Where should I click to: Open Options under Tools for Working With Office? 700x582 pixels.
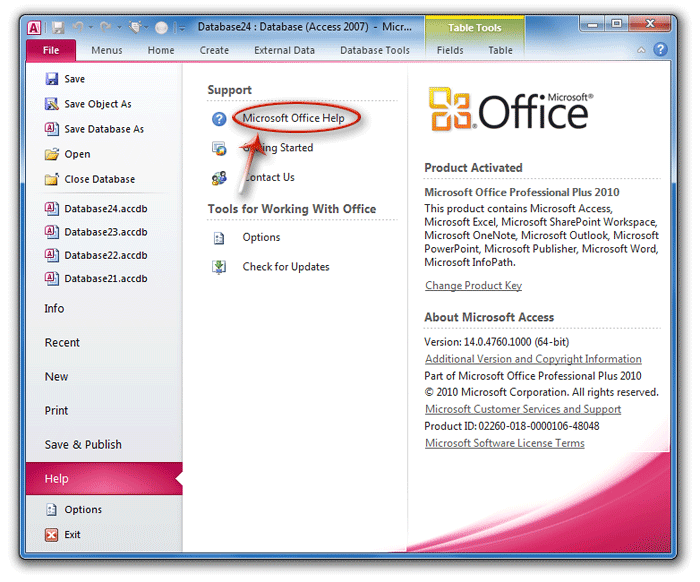tap(262, 237)
